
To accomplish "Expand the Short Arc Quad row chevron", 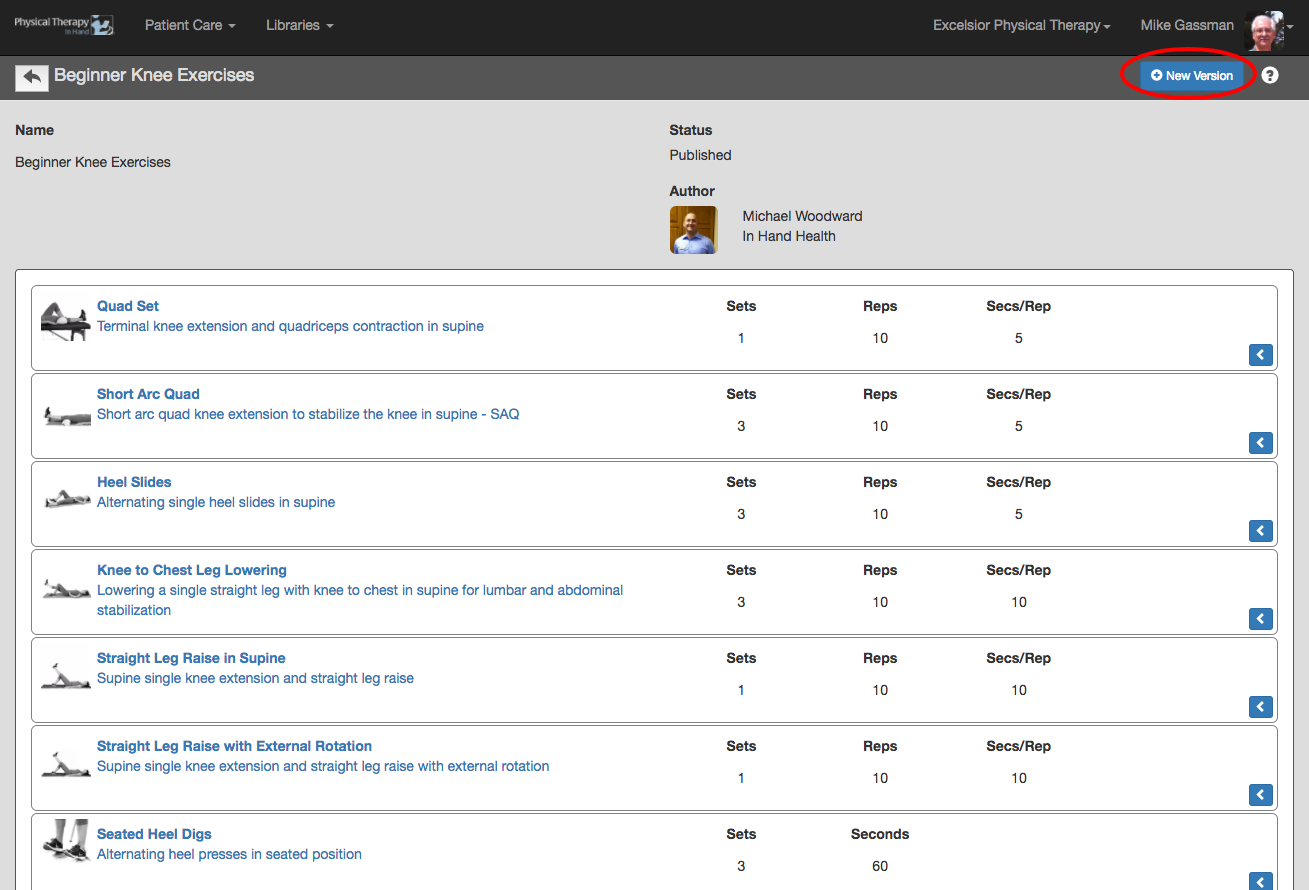I will [1261, 443].
